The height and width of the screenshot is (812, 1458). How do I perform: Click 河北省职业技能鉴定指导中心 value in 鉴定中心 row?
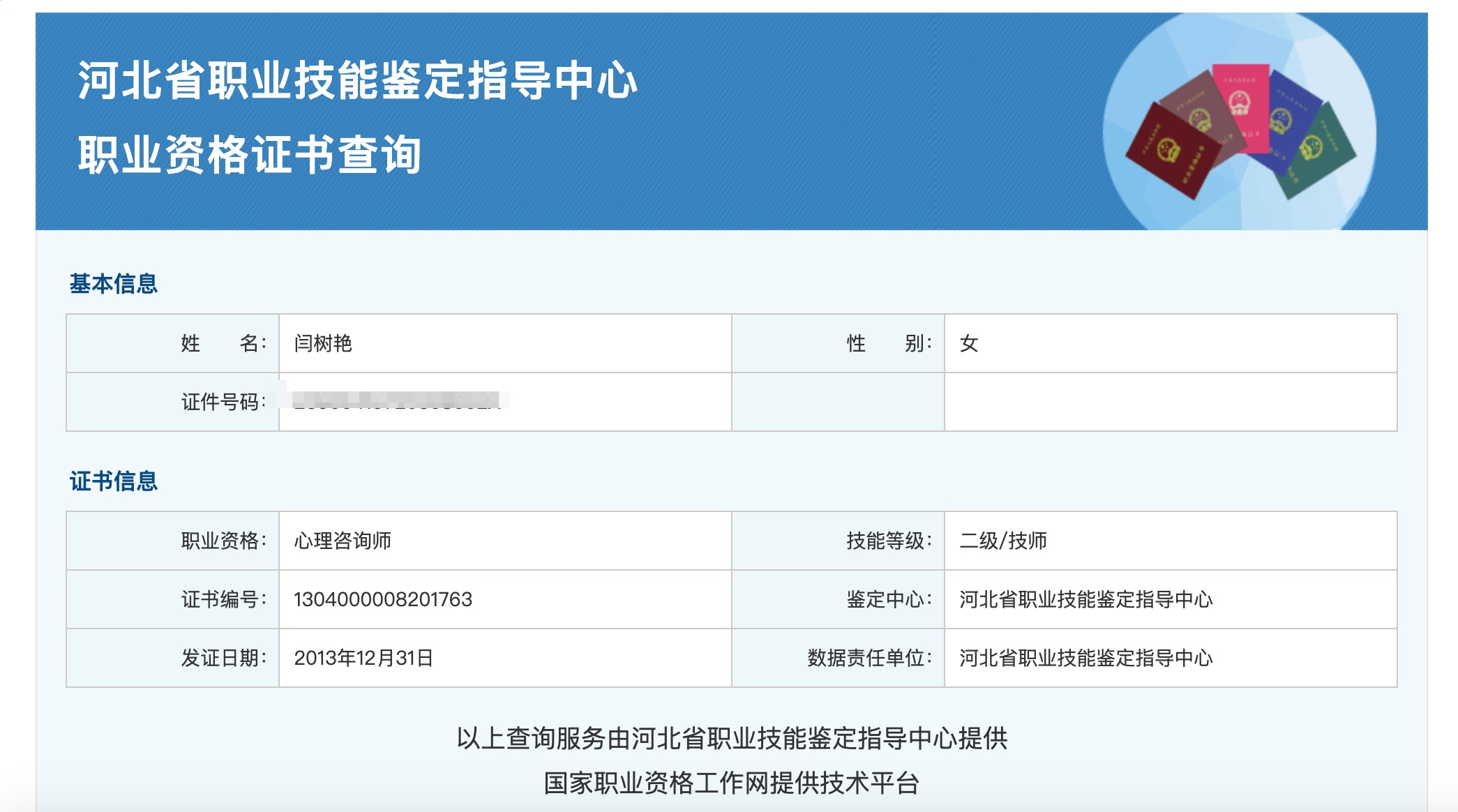(1086, 599)
